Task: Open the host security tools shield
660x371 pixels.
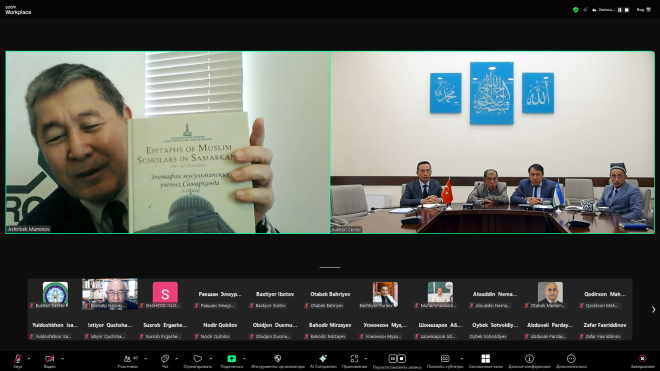Action: pyautogui.click(x=277, y=359)
